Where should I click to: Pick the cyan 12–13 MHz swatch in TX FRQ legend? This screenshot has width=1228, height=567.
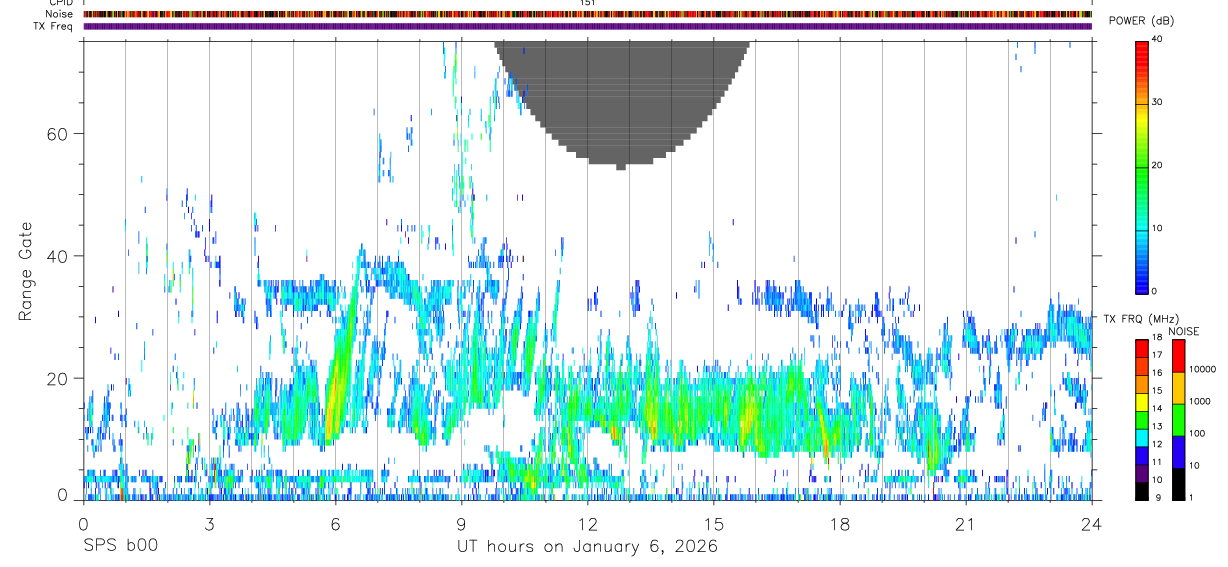(1141, 436)
